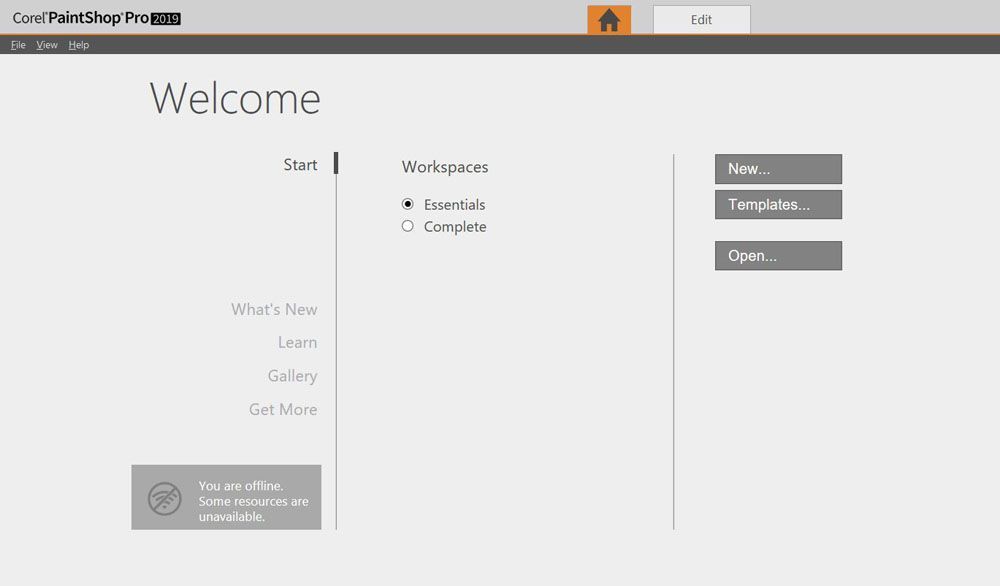Go to the Gallery section
Viewport: 1000px width, 586px height.
coord(292,376)
